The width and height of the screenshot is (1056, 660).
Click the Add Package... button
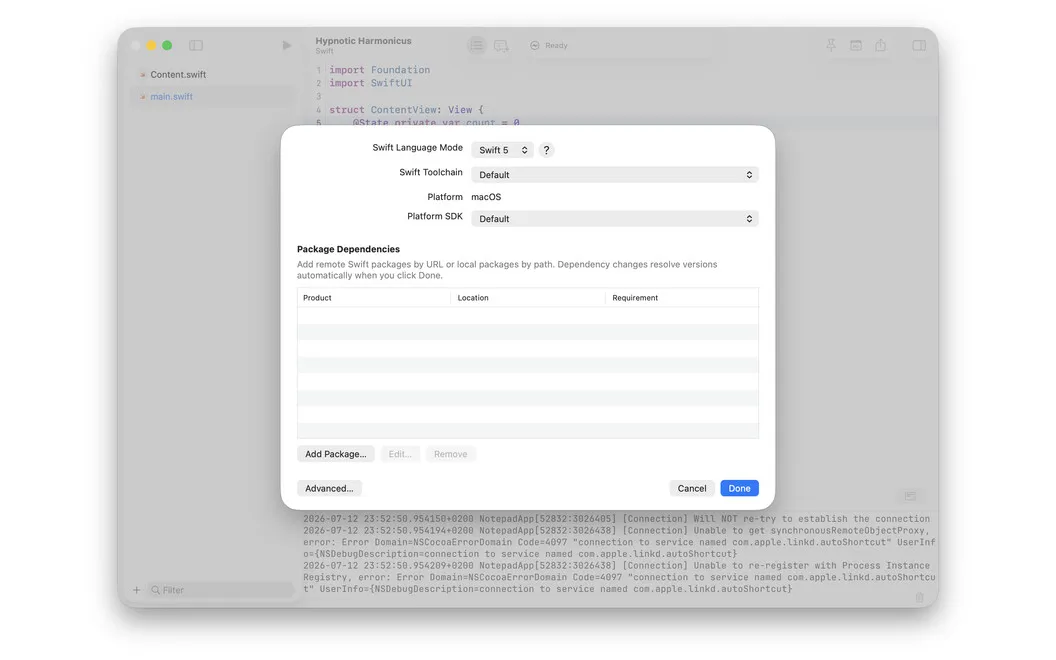click(x=335, y=454)
